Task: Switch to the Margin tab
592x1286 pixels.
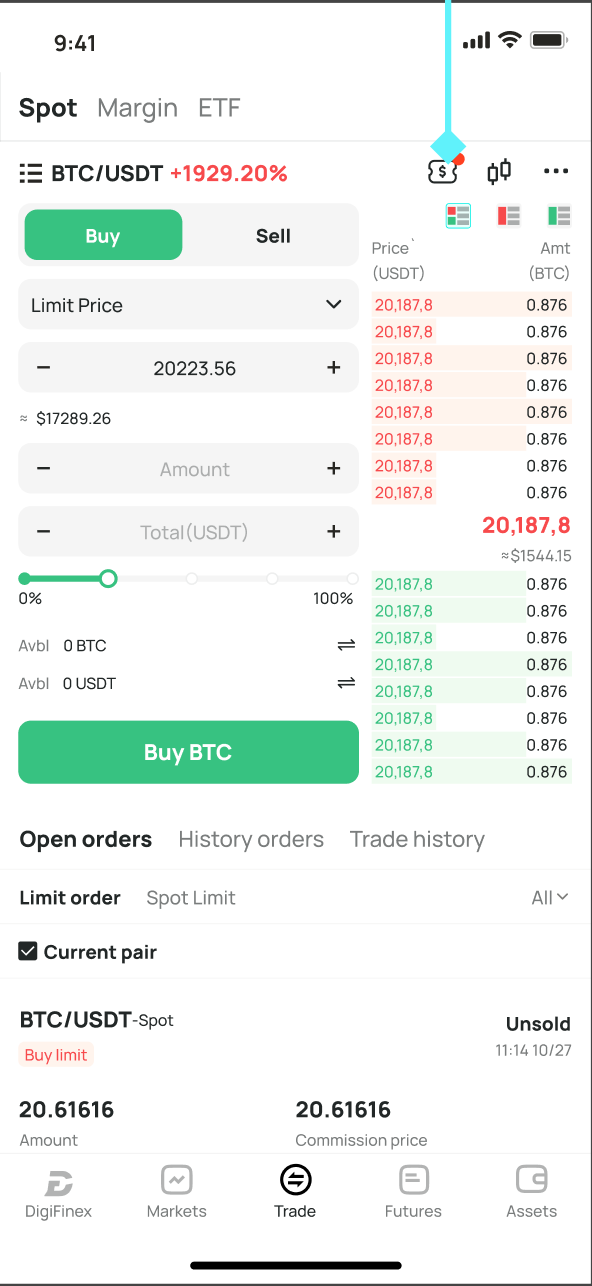Action: tap(138, 108)
